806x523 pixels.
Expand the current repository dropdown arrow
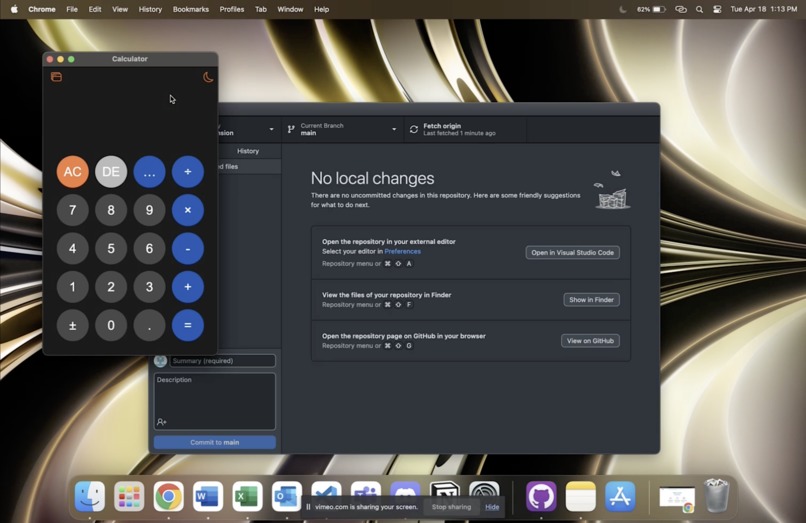271,129
